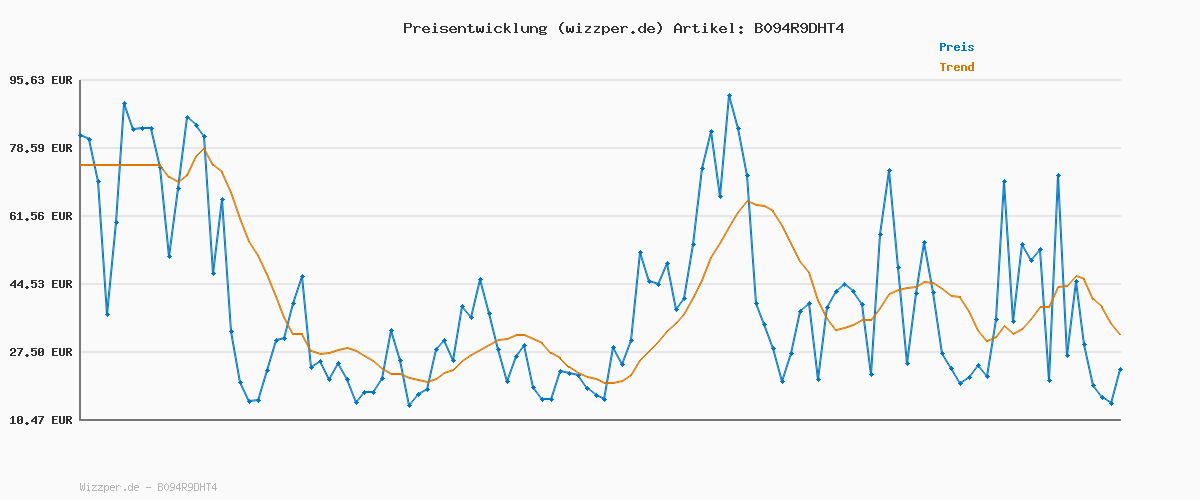Image resolution: width=1200 pixels, height=500 pixels.
Task: Click the Wizzper.de watermark at bottom left
Action: click(148, 488)
